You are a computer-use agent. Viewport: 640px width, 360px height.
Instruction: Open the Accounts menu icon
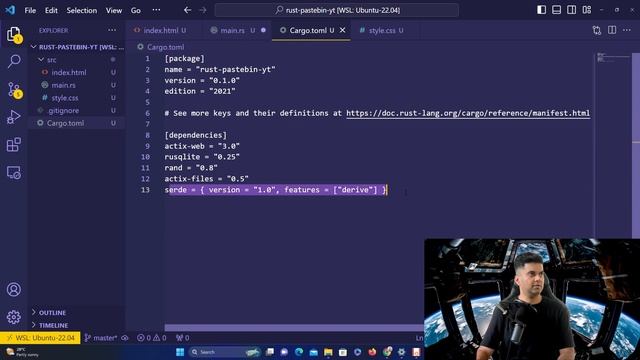click(14, 289)
